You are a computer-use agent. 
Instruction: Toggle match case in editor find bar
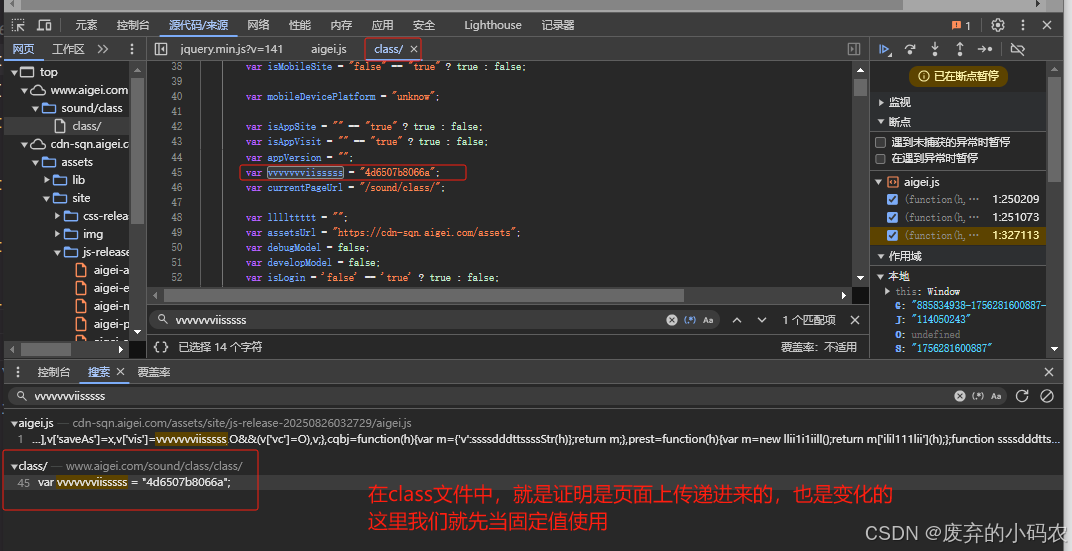[x=708, y=320]
